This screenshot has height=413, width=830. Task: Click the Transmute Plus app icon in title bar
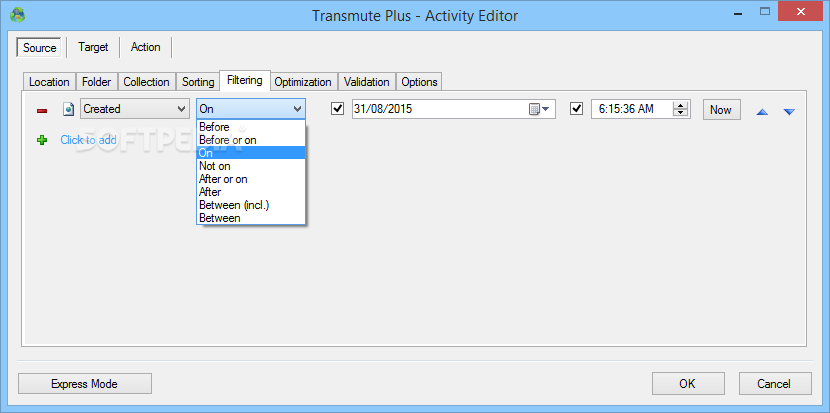point(17,14)
